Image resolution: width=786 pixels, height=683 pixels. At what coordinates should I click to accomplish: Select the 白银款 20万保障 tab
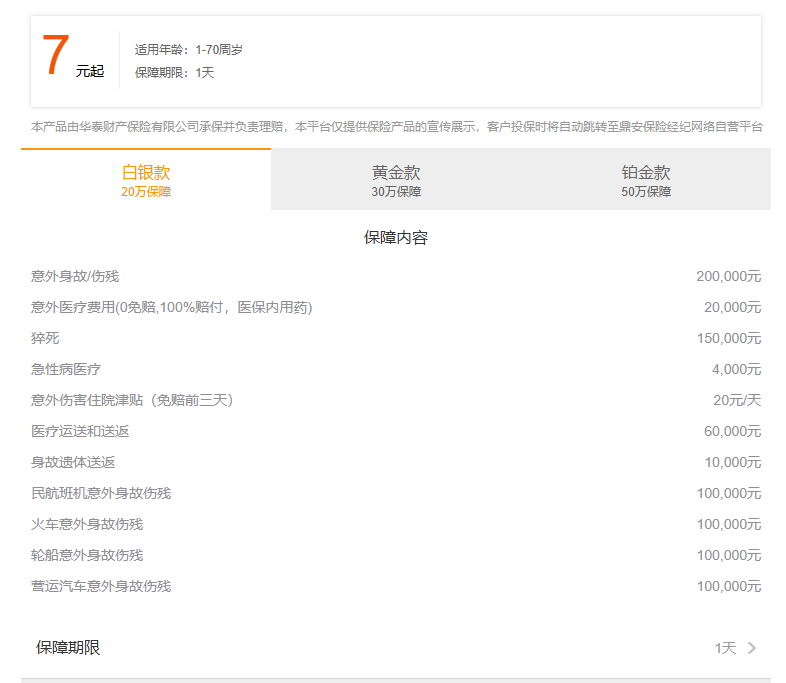coord(146,180)
